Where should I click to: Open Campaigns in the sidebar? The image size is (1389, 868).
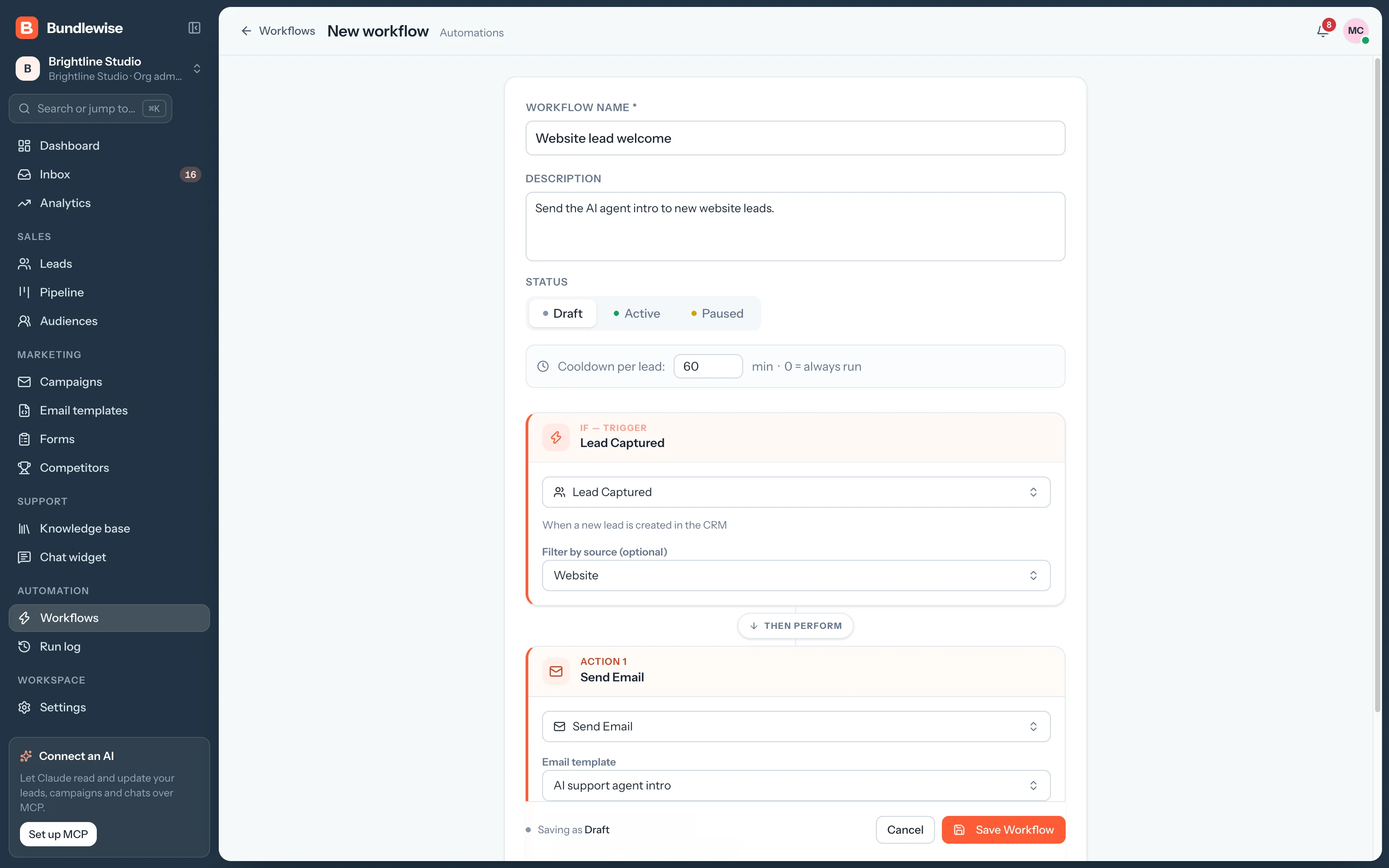109,382
